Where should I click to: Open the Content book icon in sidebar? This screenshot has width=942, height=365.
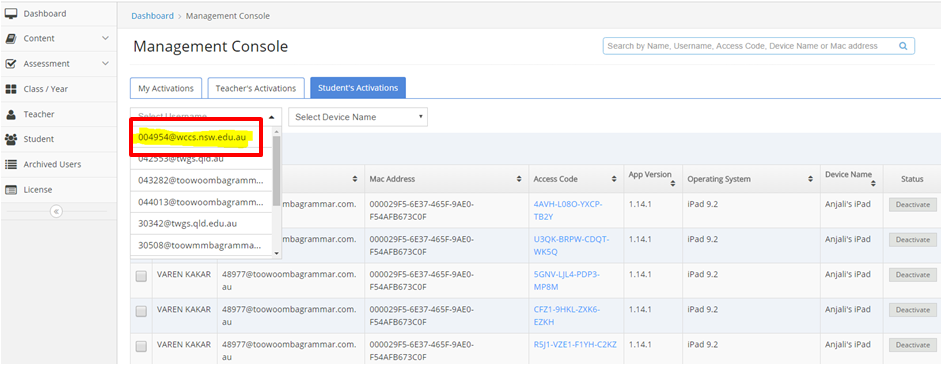tap(11, 38)
